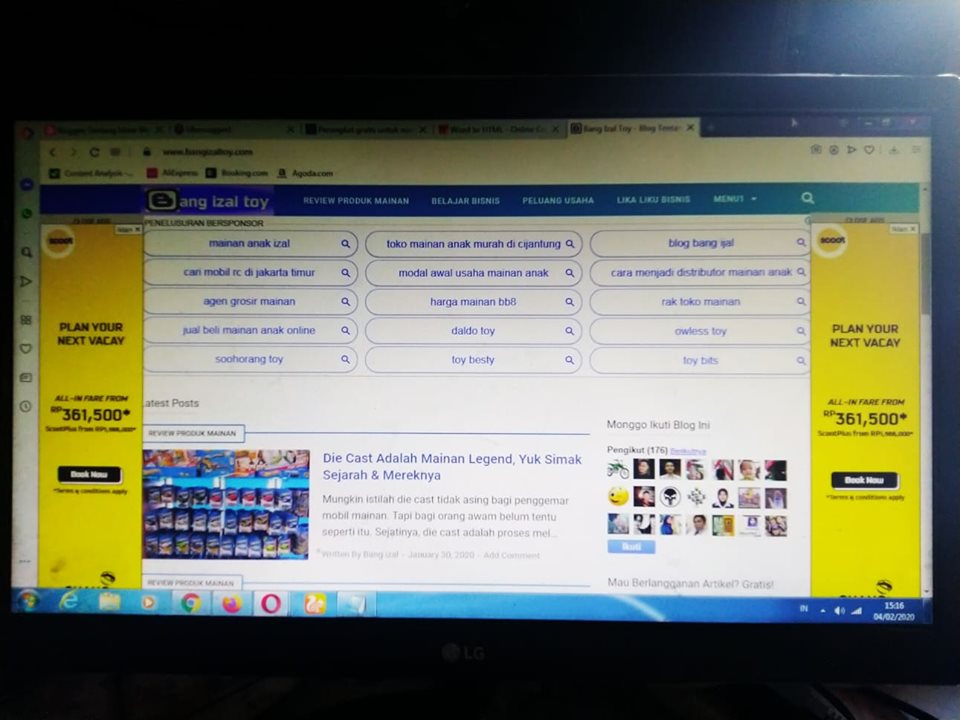Launch Opera from the taskbar
The width and height of the screenshot is (960, 720).
271,604
